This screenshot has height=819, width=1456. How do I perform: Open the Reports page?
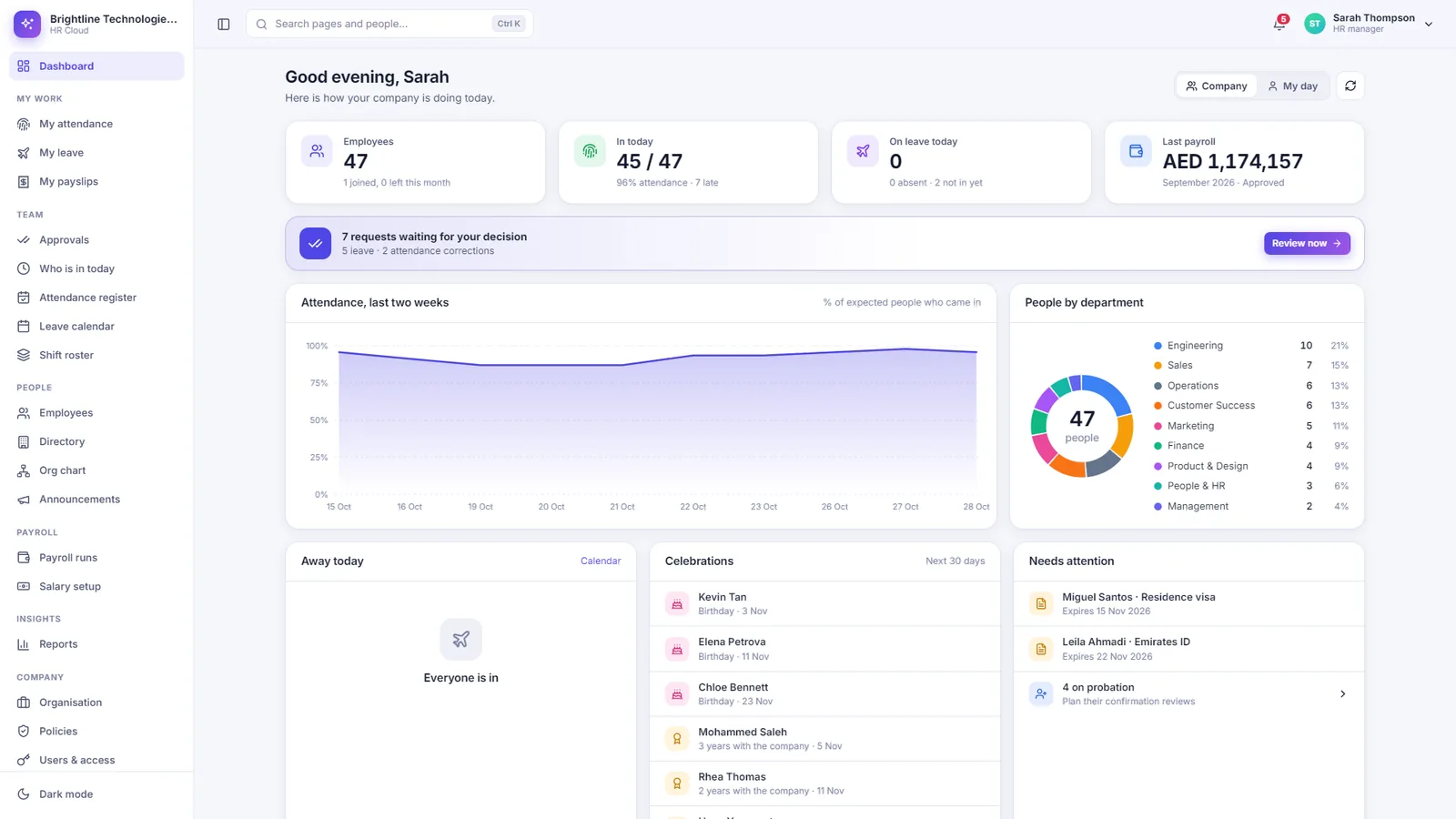(x=96, y=644)
